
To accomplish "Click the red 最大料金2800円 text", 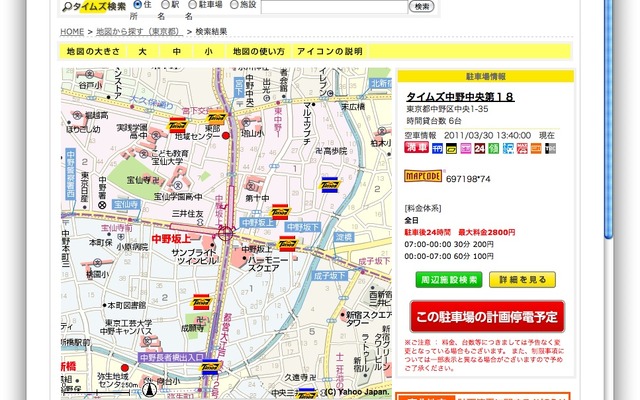I will tap(487, 232).
